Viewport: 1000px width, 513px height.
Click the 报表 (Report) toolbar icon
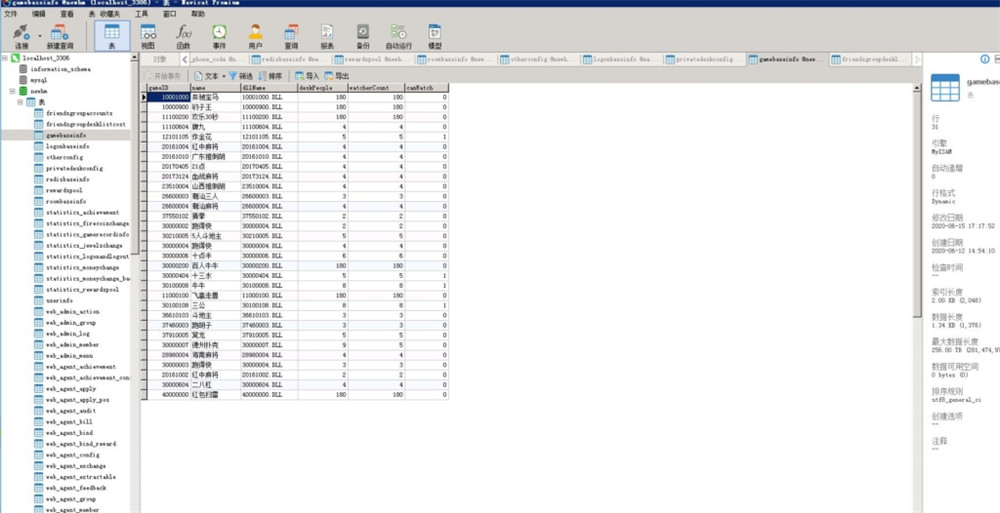point(327,35)
